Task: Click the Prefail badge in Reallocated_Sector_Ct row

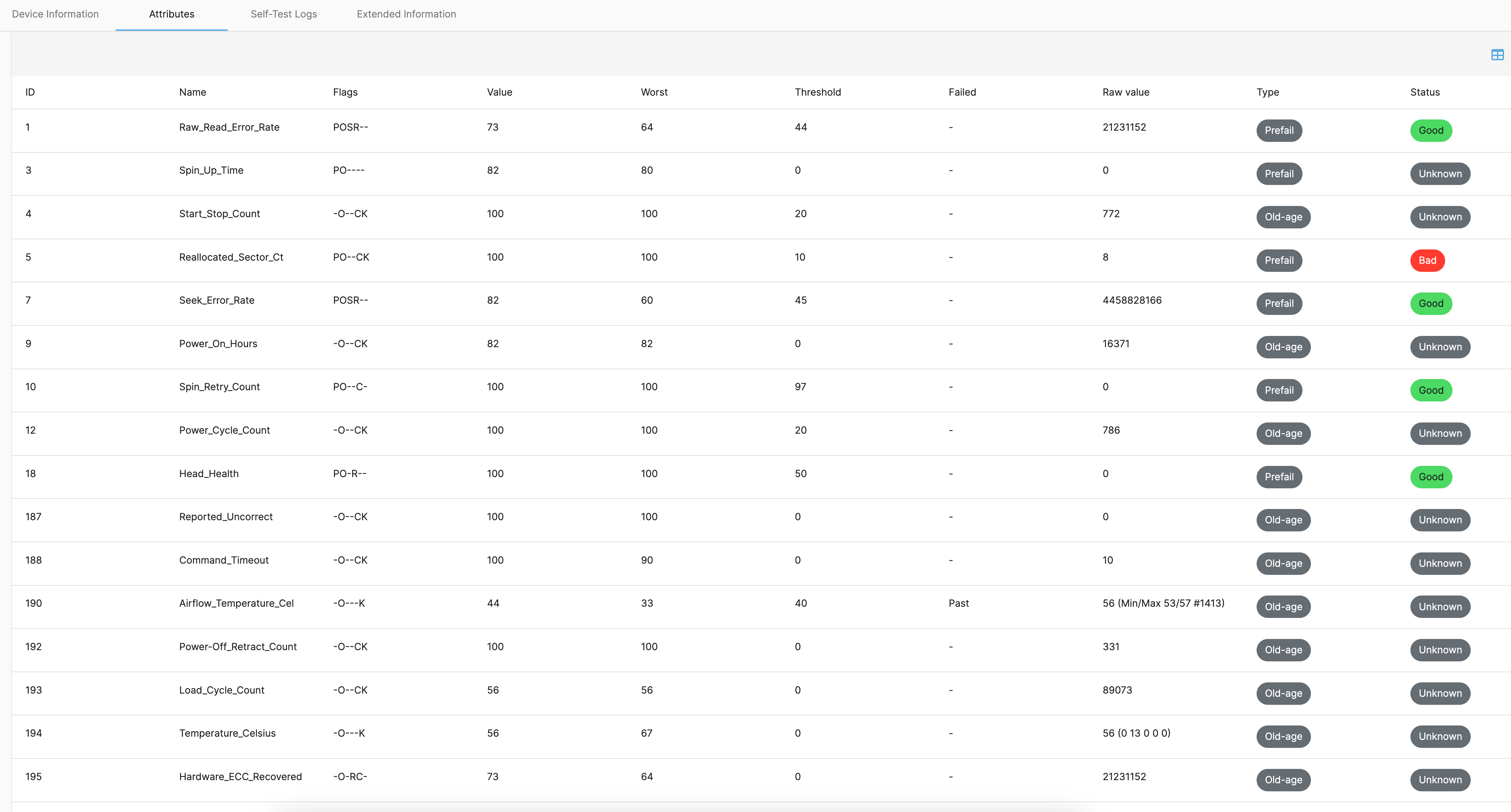Action: click(1279, 260)
